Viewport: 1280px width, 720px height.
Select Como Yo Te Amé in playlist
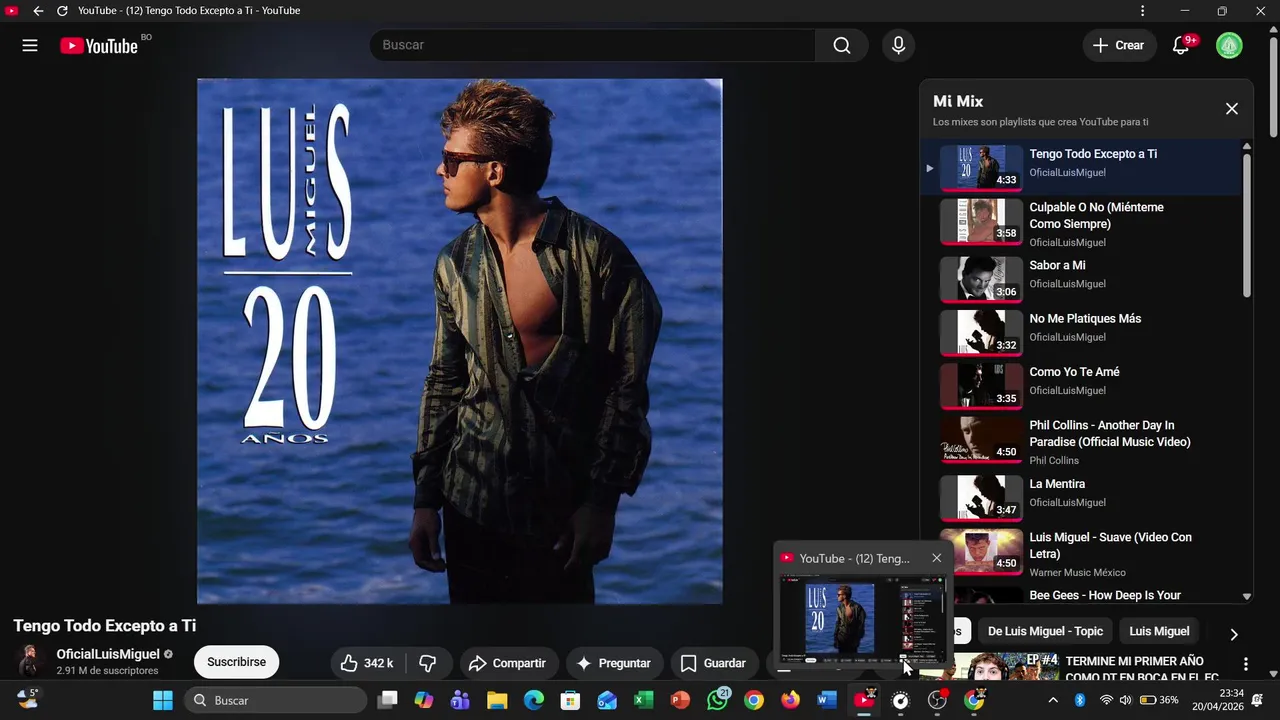(1081, 385)
